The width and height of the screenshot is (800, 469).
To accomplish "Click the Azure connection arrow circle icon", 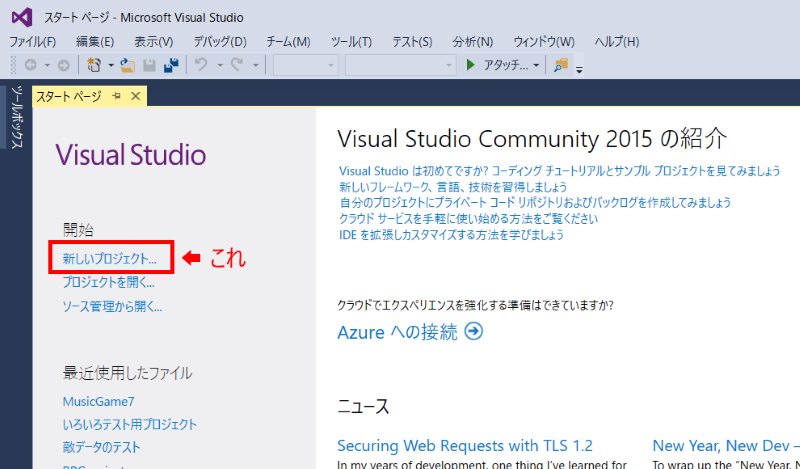I will click(473, 331).
